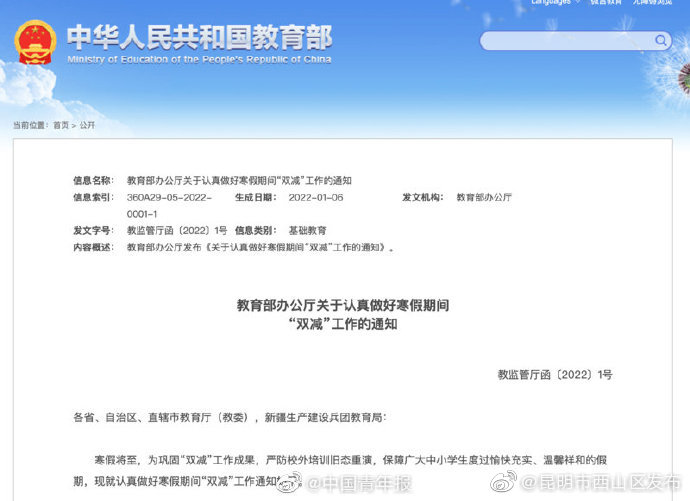Click the 生成日期 value 2022-01-06
Screen dimensions: 690x501
(x=316, y=197)
